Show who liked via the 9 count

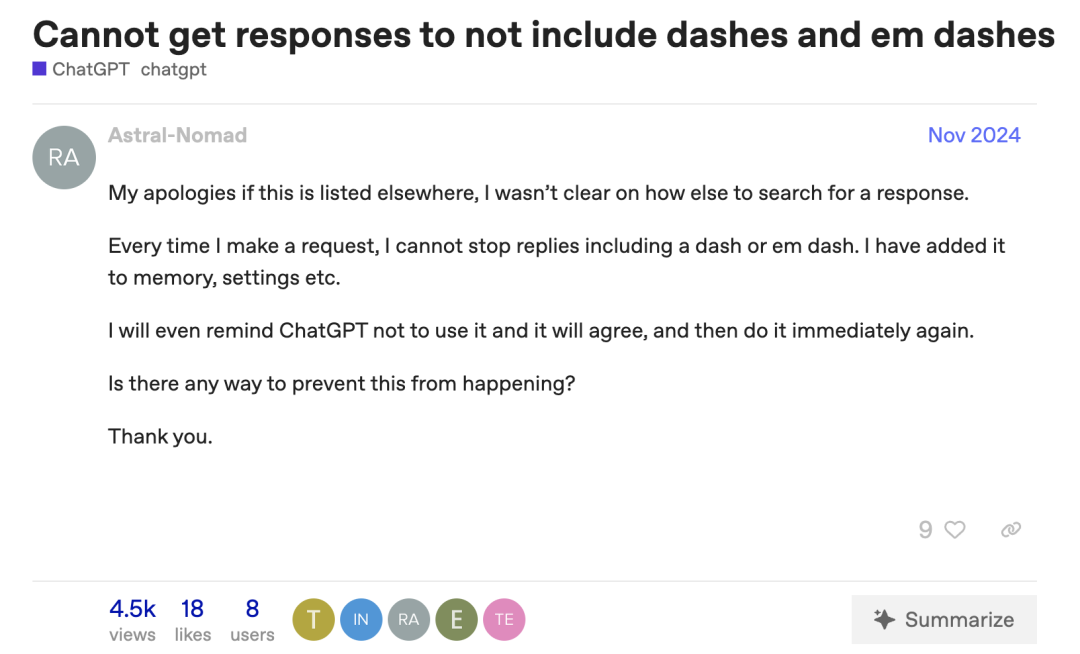click(x=926, y=530)
